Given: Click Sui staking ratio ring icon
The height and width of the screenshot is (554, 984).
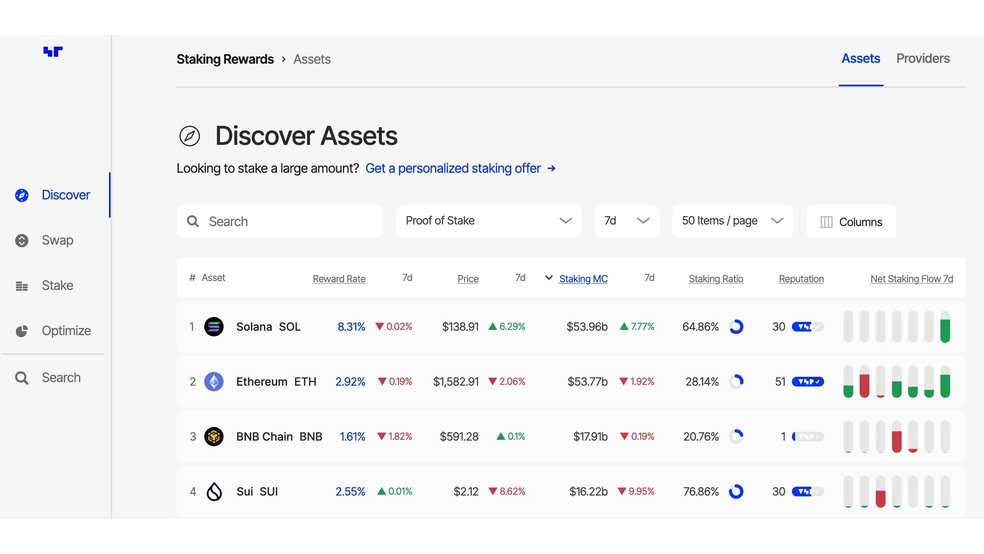Looking at the screenshot, I should 736,491.
